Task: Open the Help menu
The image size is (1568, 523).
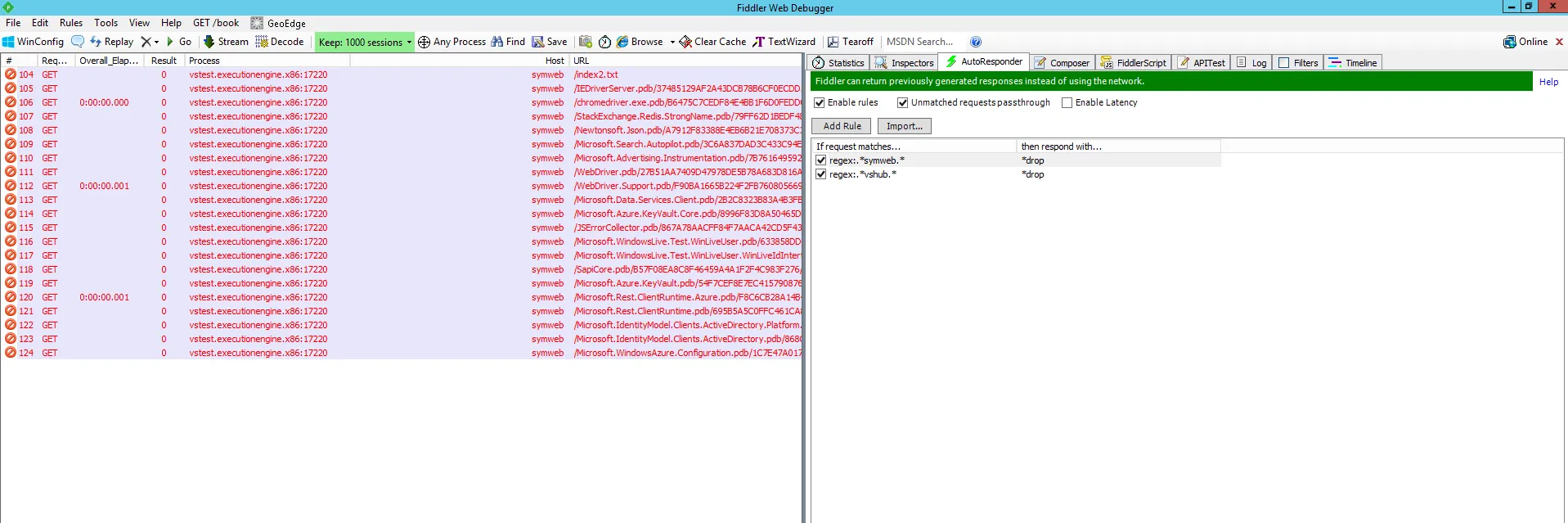Action: (x=171, y=23)
